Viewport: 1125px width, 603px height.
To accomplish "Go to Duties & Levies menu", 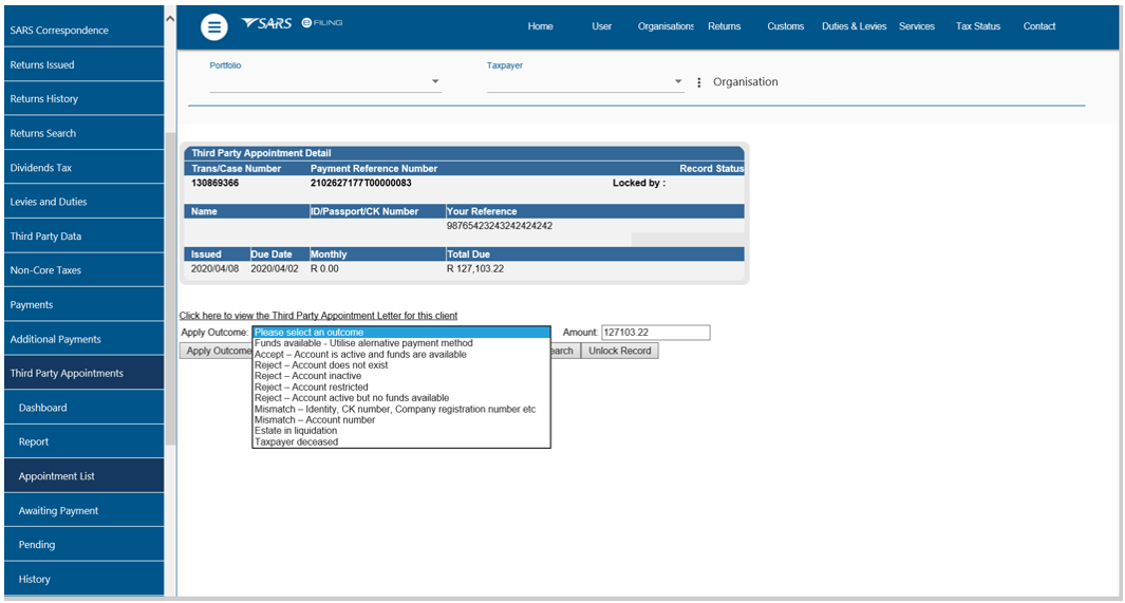I will pos(853,27).
